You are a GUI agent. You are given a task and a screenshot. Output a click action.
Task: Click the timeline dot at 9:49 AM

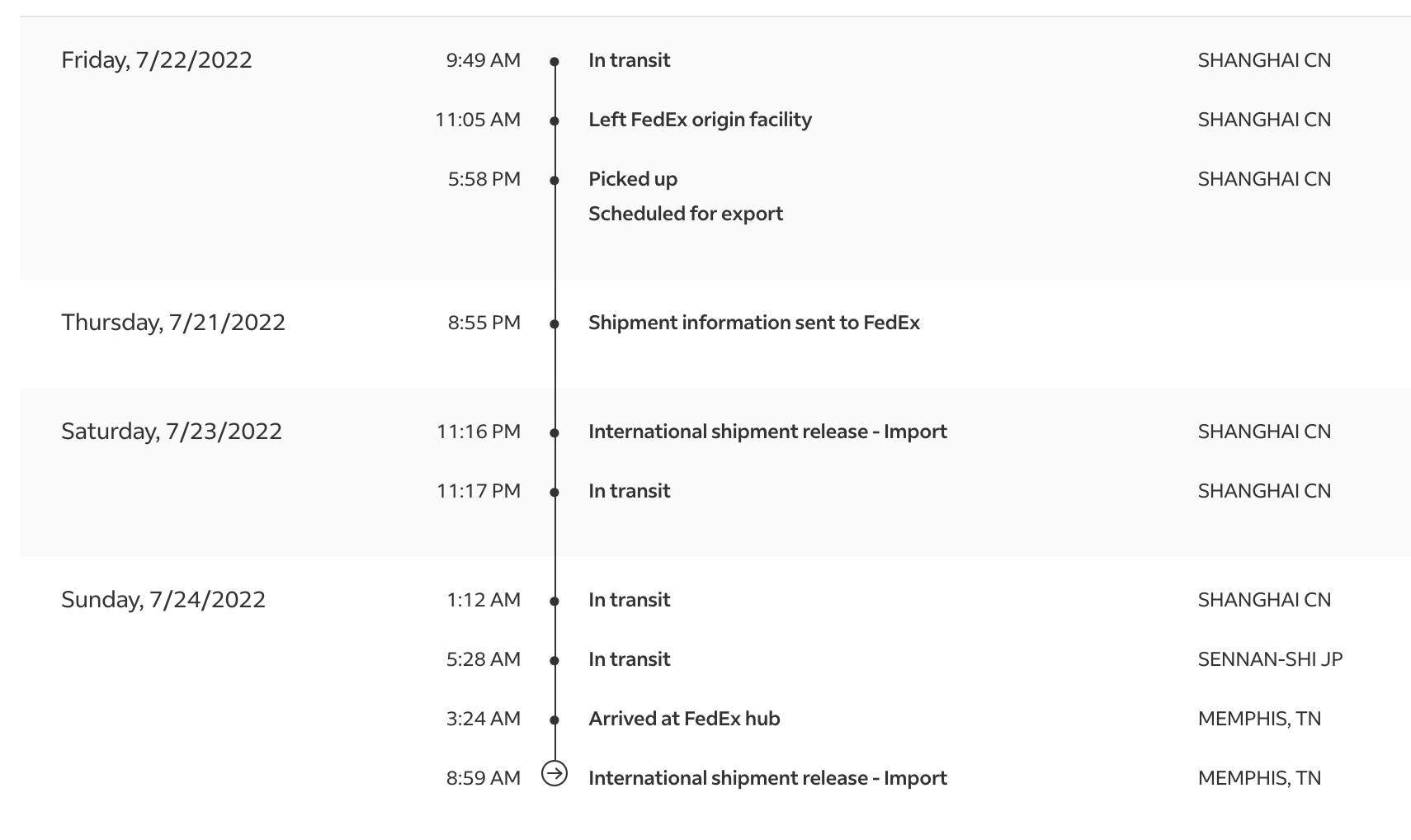(x=554, y=62)
